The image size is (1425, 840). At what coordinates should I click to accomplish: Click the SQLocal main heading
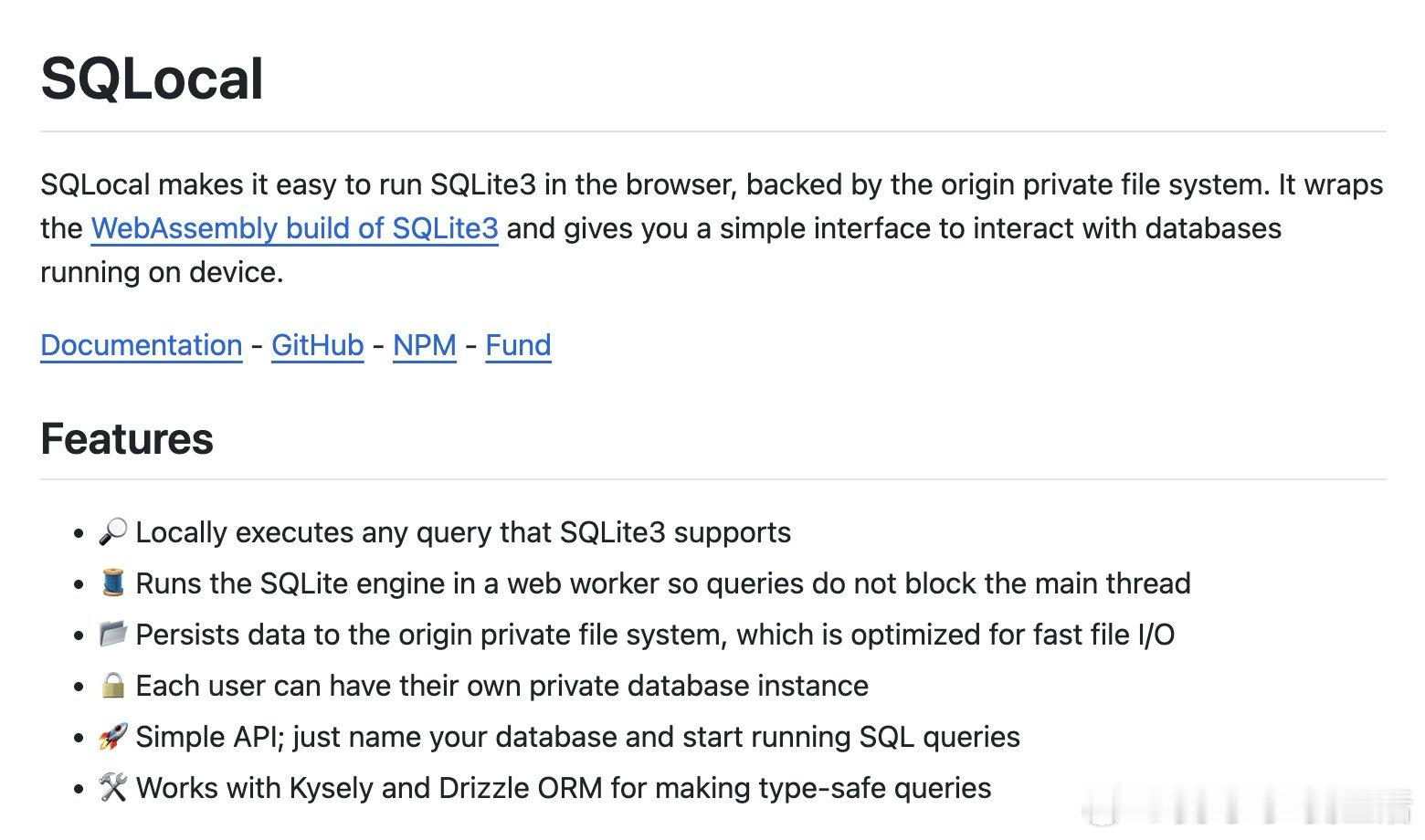pyautogui.click(x=152, y=79)
